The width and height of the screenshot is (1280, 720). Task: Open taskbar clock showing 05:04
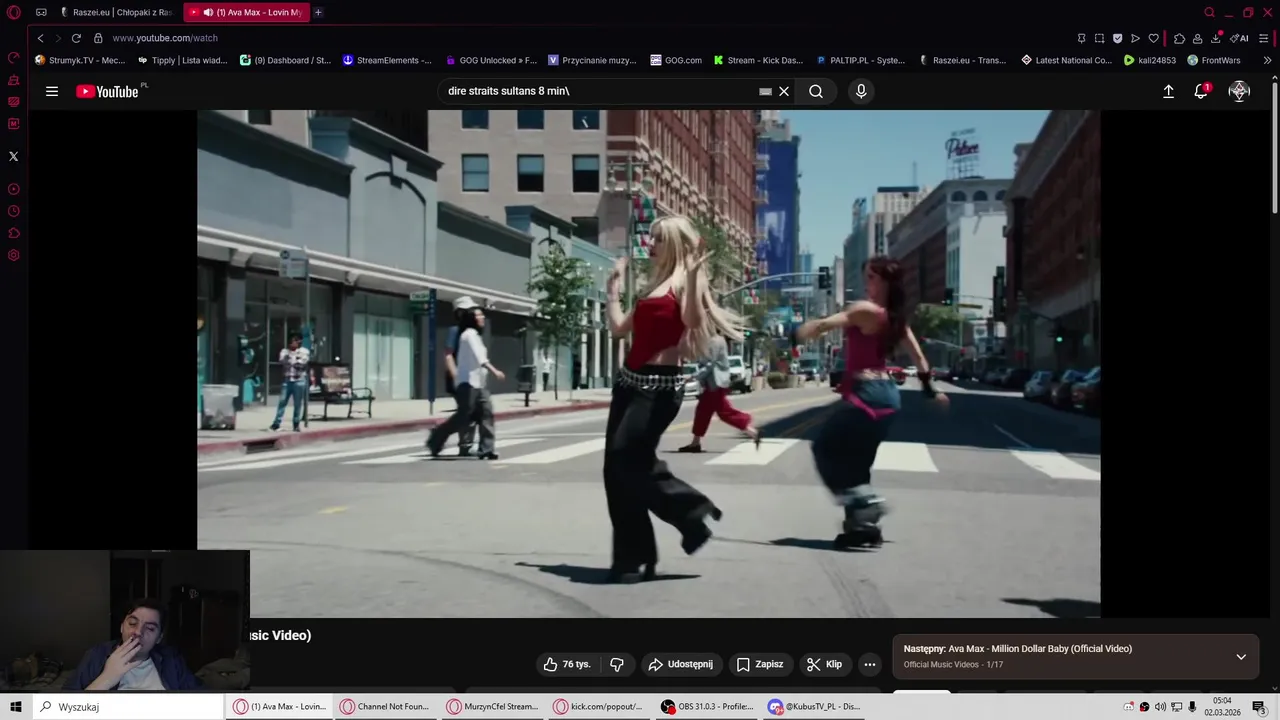pyautogui.click(x=1222, y=707)
